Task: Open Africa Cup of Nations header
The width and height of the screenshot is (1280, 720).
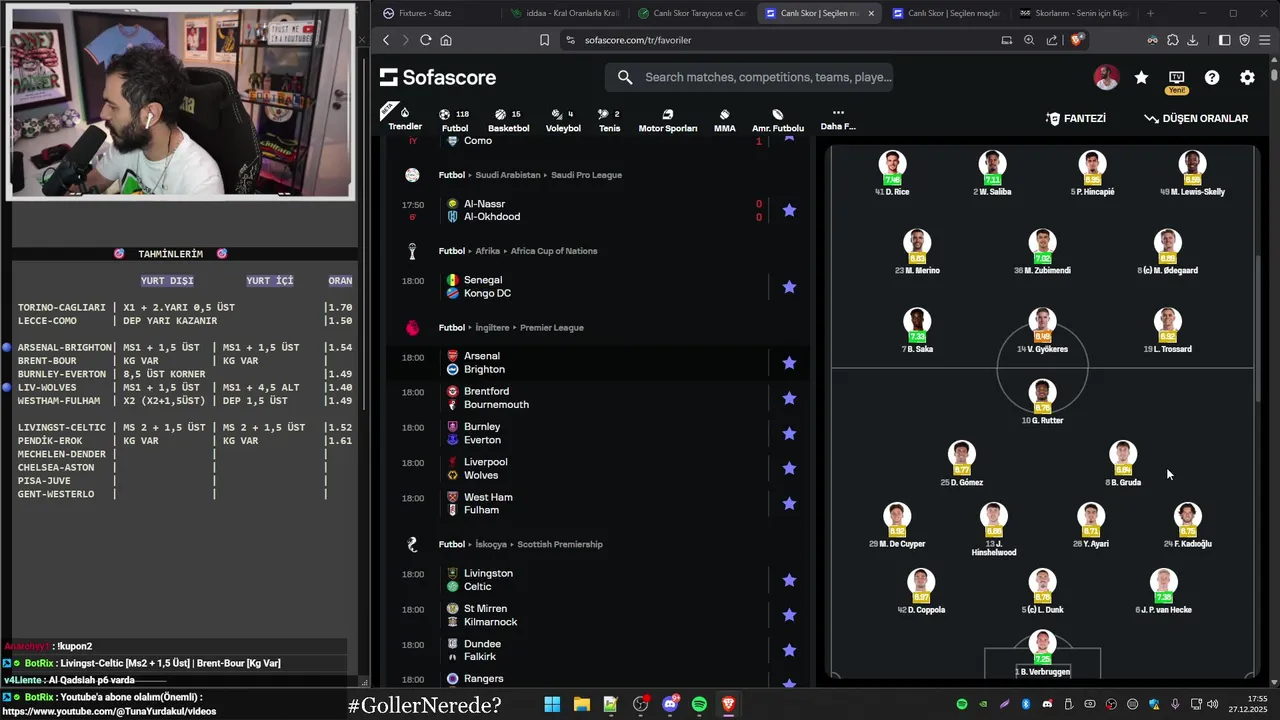Action: 553,251
